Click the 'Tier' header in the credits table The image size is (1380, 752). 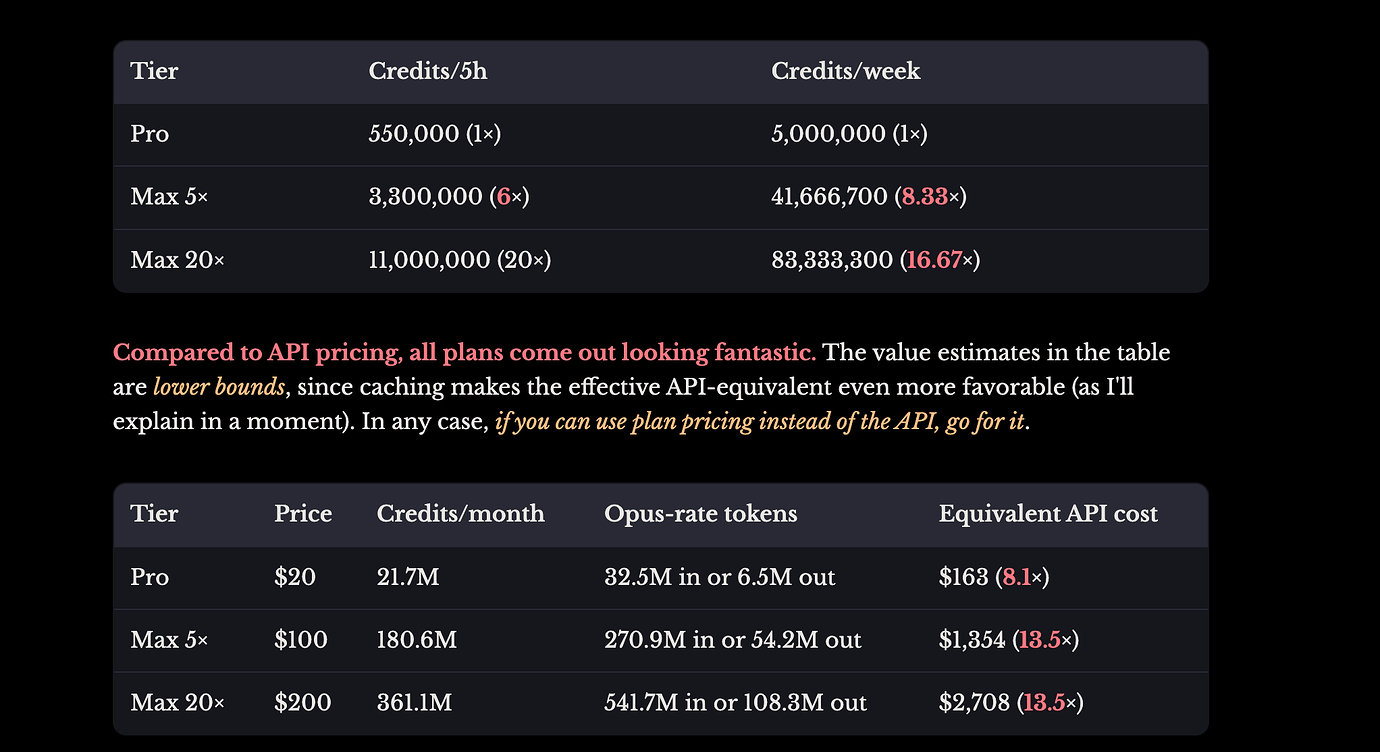(x=154, y=71)
